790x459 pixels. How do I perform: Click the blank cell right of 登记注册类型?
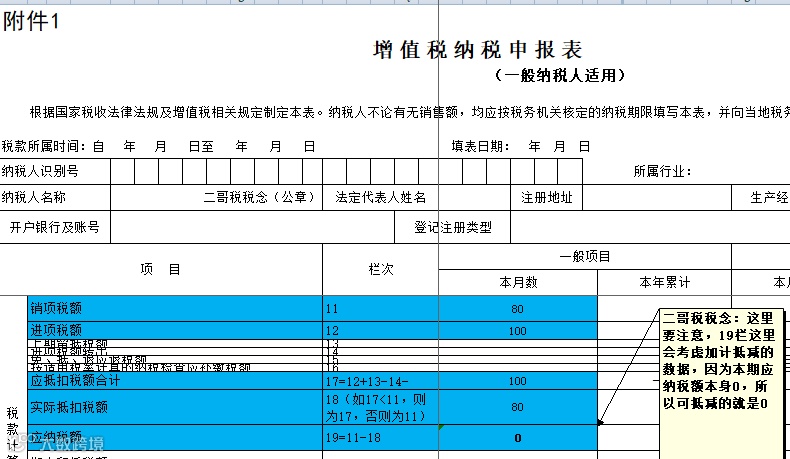650,227
